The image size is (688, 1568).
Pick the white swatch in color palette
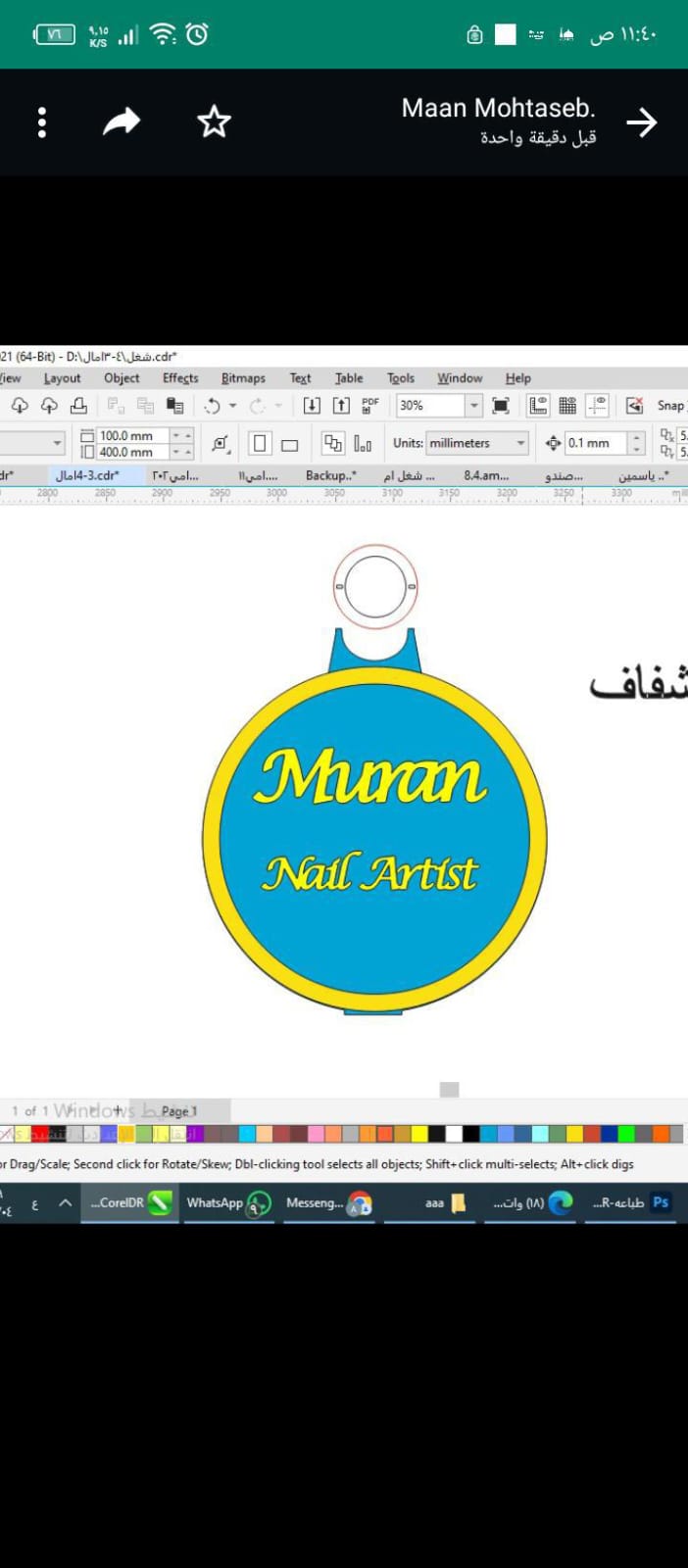(x=454, y=1134)
